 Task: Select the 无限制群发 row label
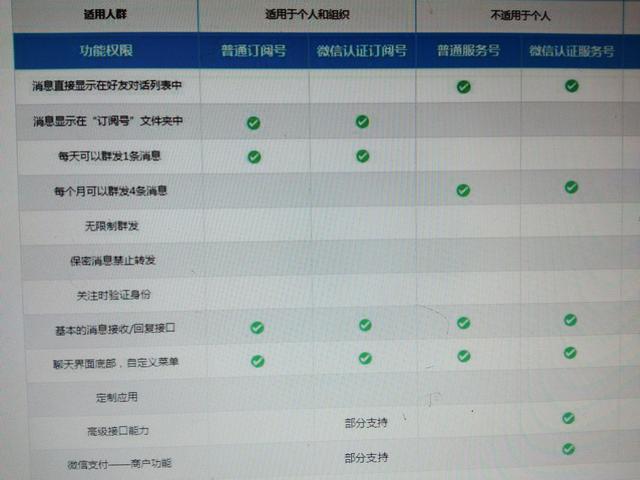(112, 226)
